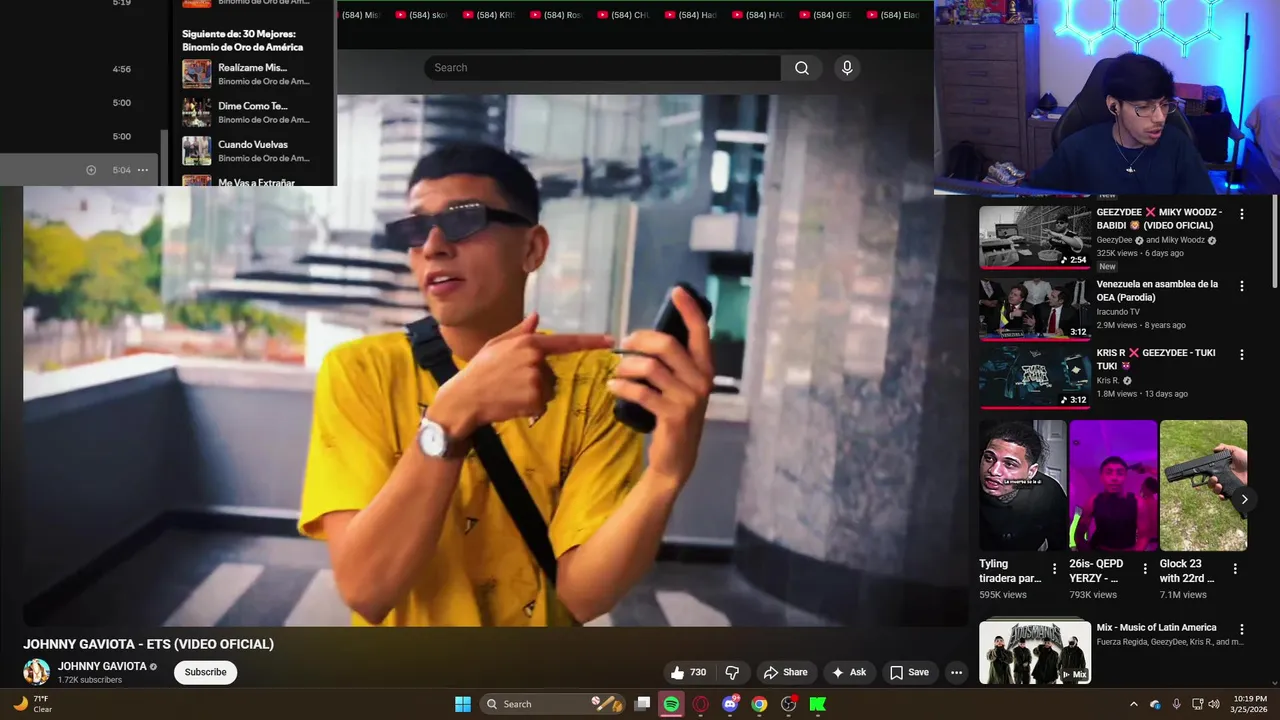Open volume control in system tray
This screenshot has width=1280, height=720.
coord(1214,704)
